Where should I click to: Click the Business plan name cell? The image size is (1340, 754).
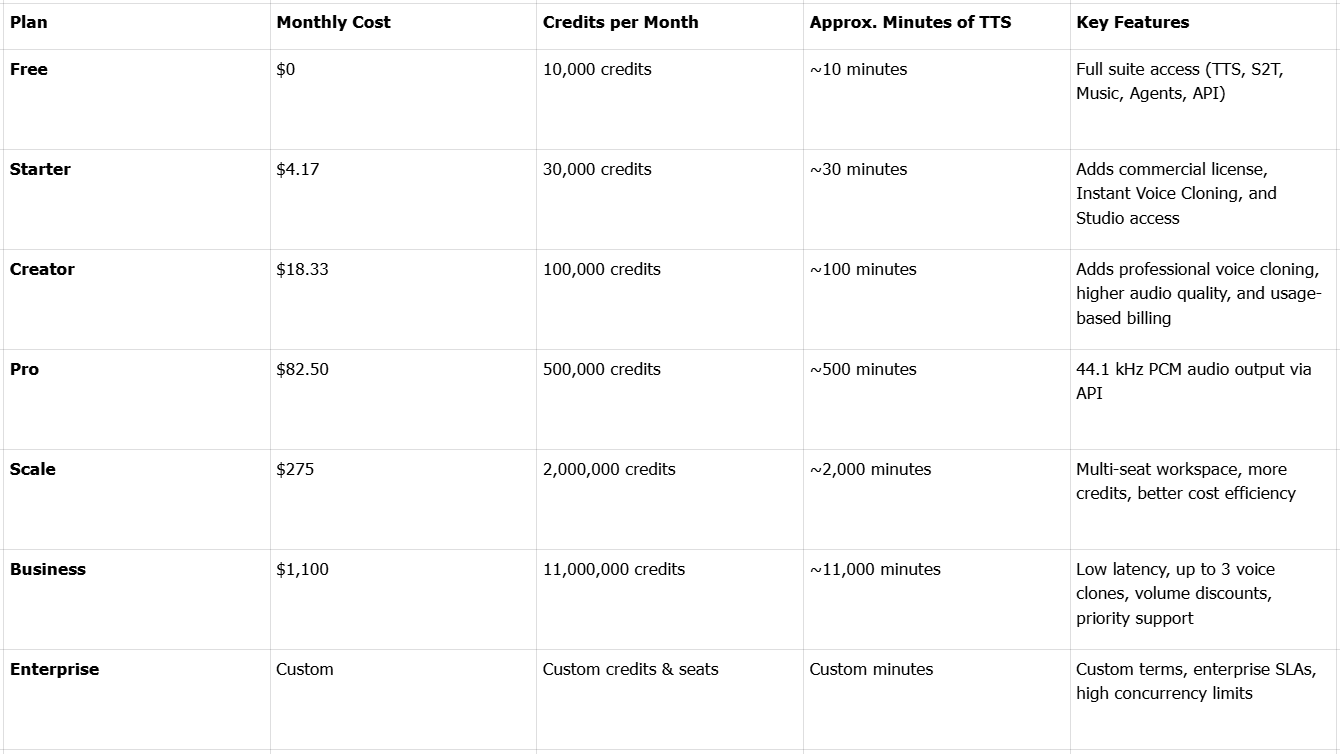coord(48,569)
